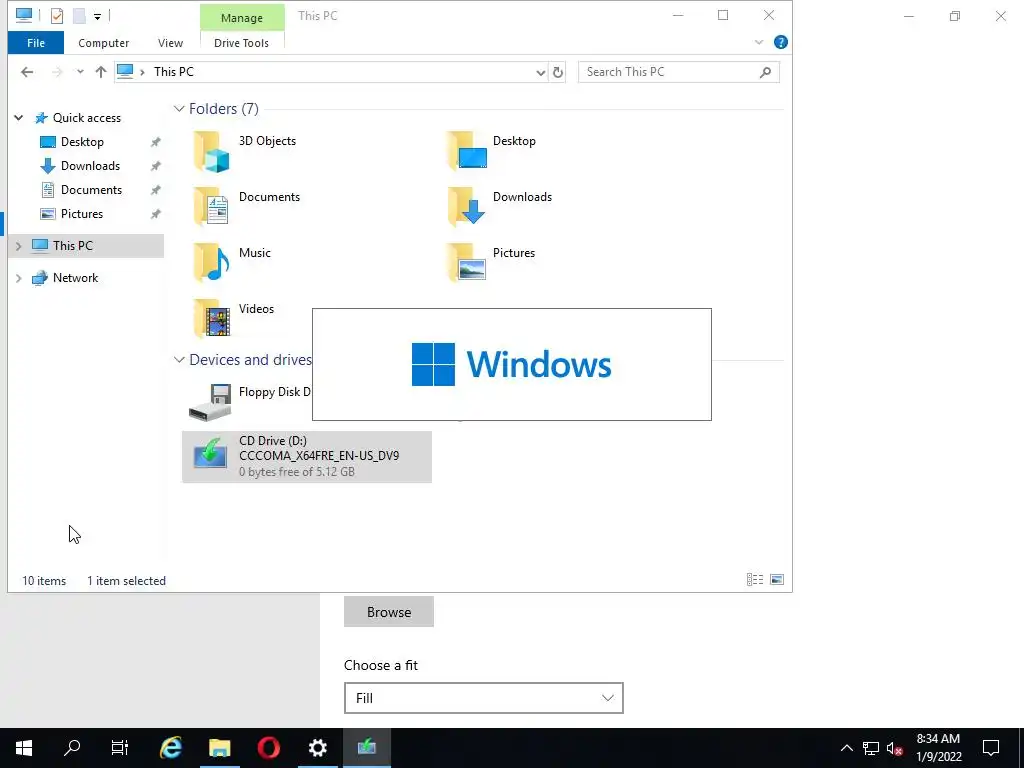Click the New Folder quick access icon
The image size is (1024, 768).
click(x=79, y=15)
